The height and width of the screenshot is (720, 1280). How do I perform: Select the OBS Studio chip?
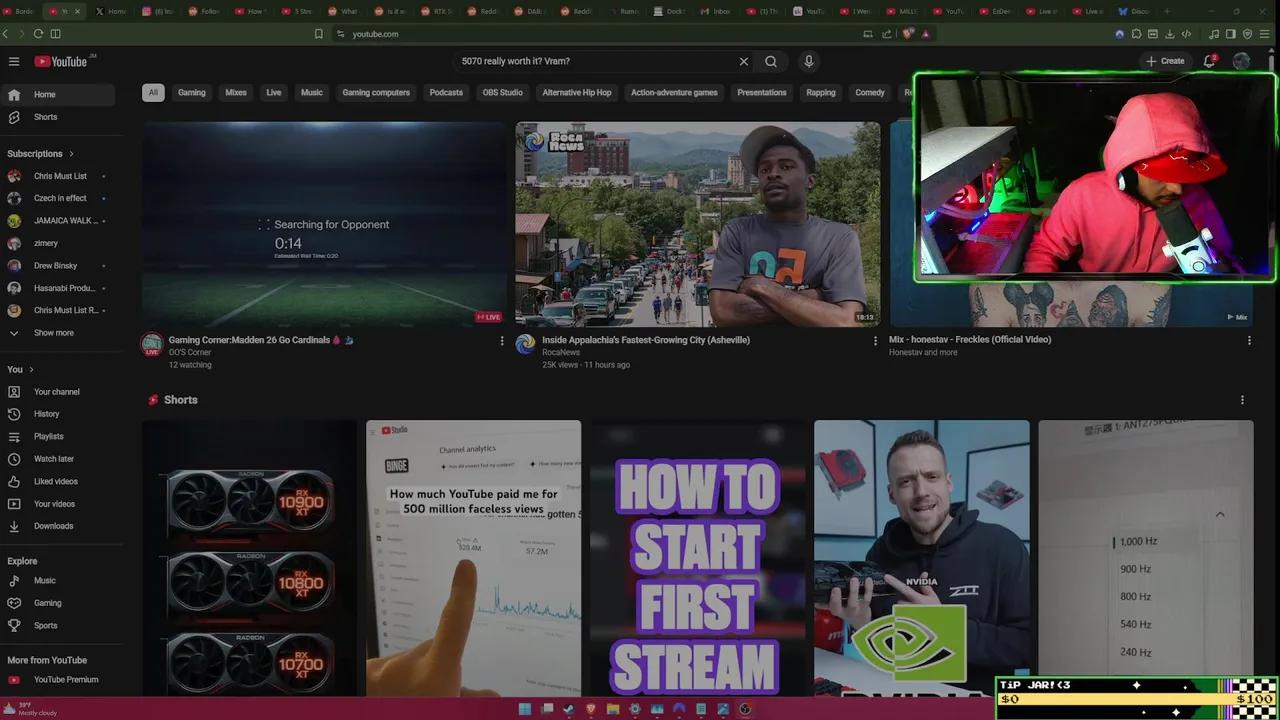(503, 93)
